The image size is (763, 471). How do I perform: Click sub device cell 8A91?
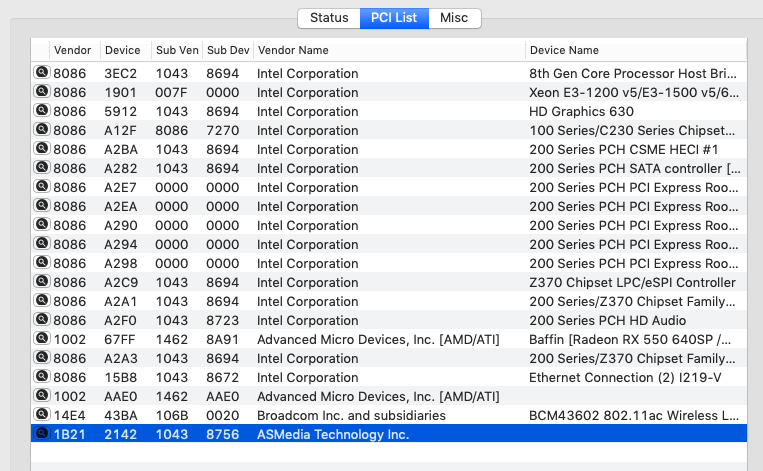click(222, 340)
